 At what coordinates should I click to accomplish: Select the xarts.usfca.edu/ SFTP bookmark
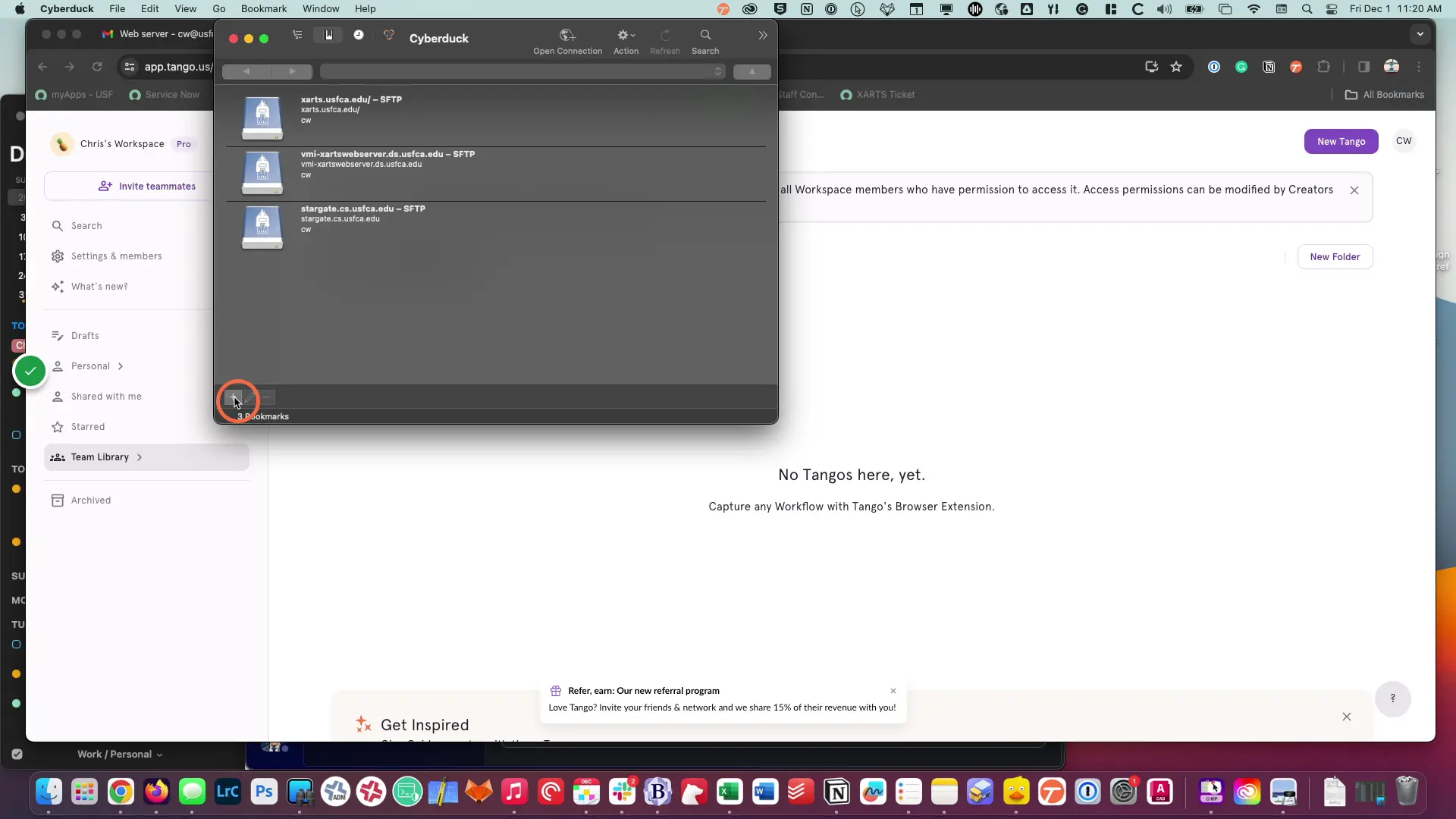click(496, 118)
